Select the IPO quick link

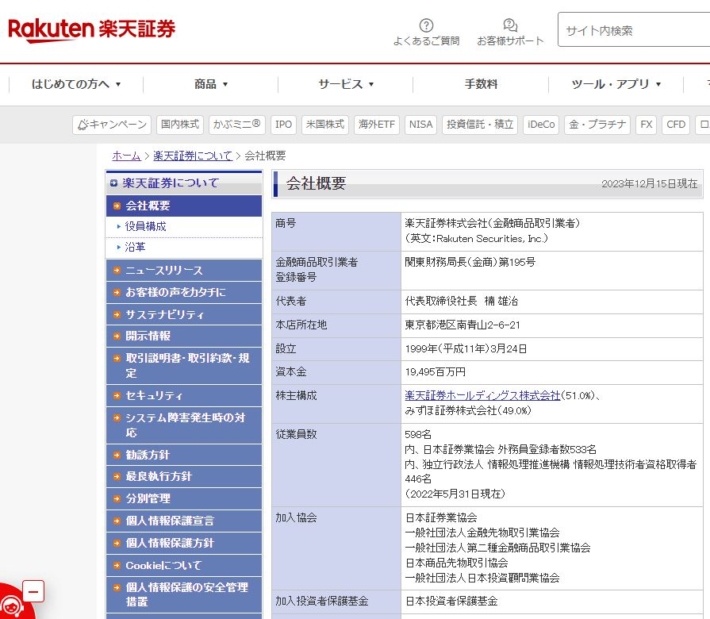tap(283, 125)
